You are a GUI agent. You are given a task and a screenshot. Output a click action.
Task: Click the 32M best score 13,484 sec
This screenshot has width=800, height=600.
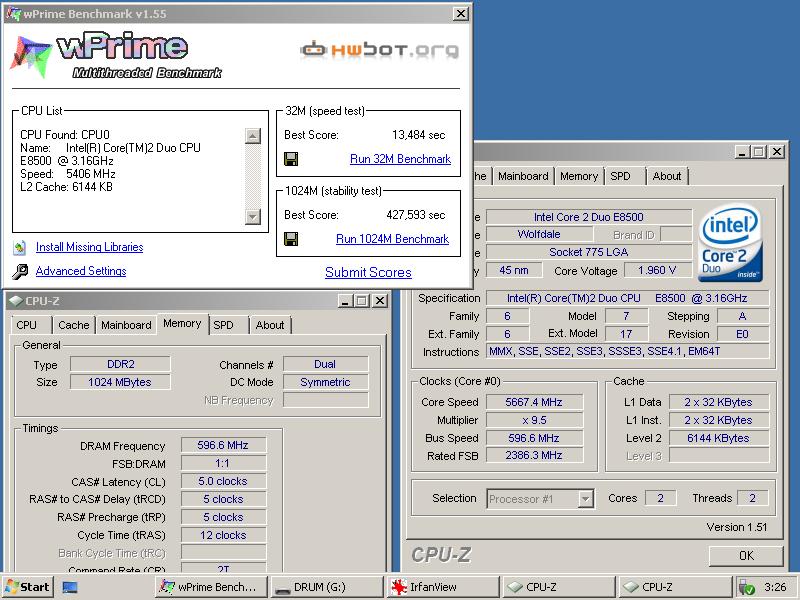coord(418,135)
